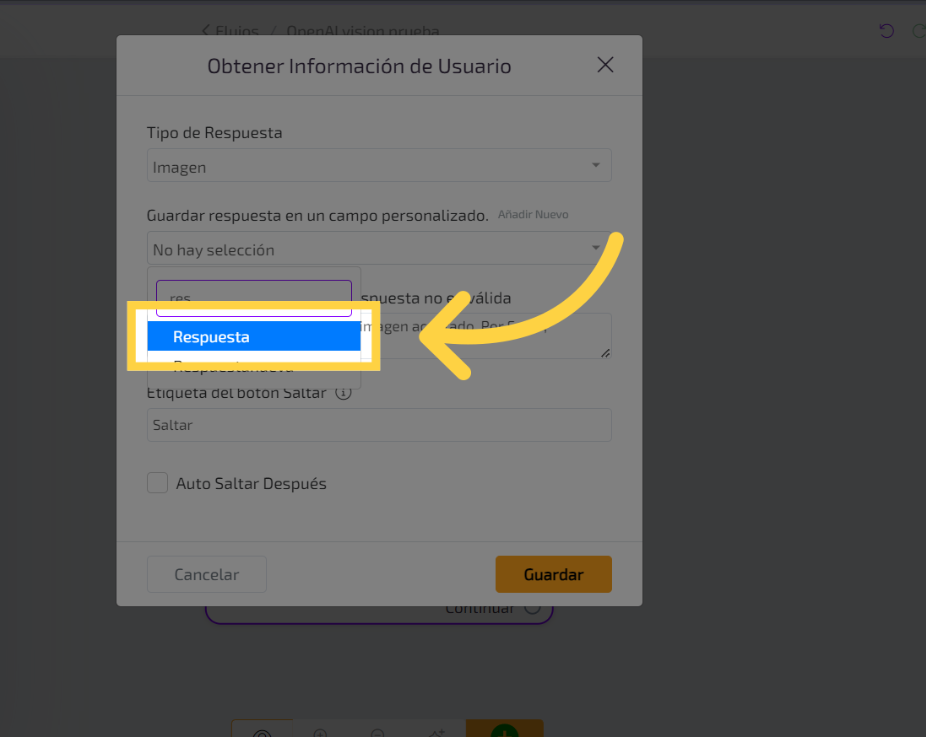Viewport: 926px width, 737px height.
Task: Open the Tipo de Respuesta dropdown
Action: tap(379, 167)
